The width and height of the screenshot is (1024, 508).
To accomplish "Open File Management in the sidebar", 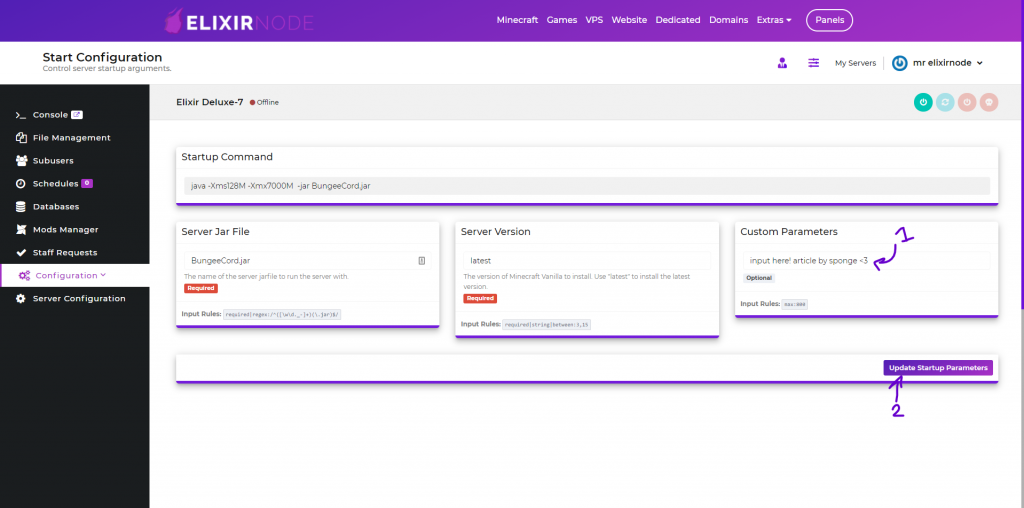I will point(72,138).
